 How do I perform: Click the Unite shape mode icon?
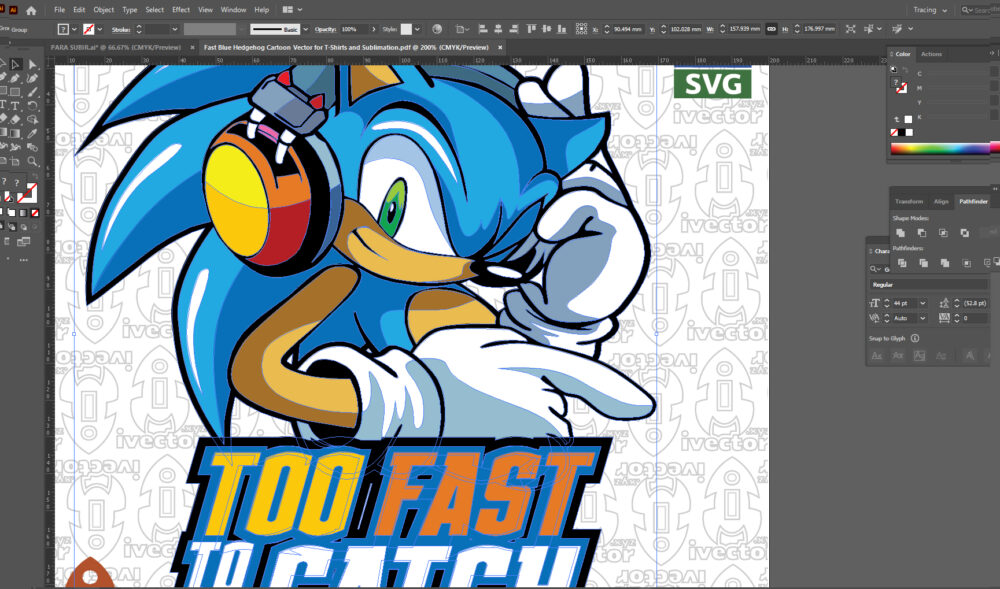[x=901, y=233]
